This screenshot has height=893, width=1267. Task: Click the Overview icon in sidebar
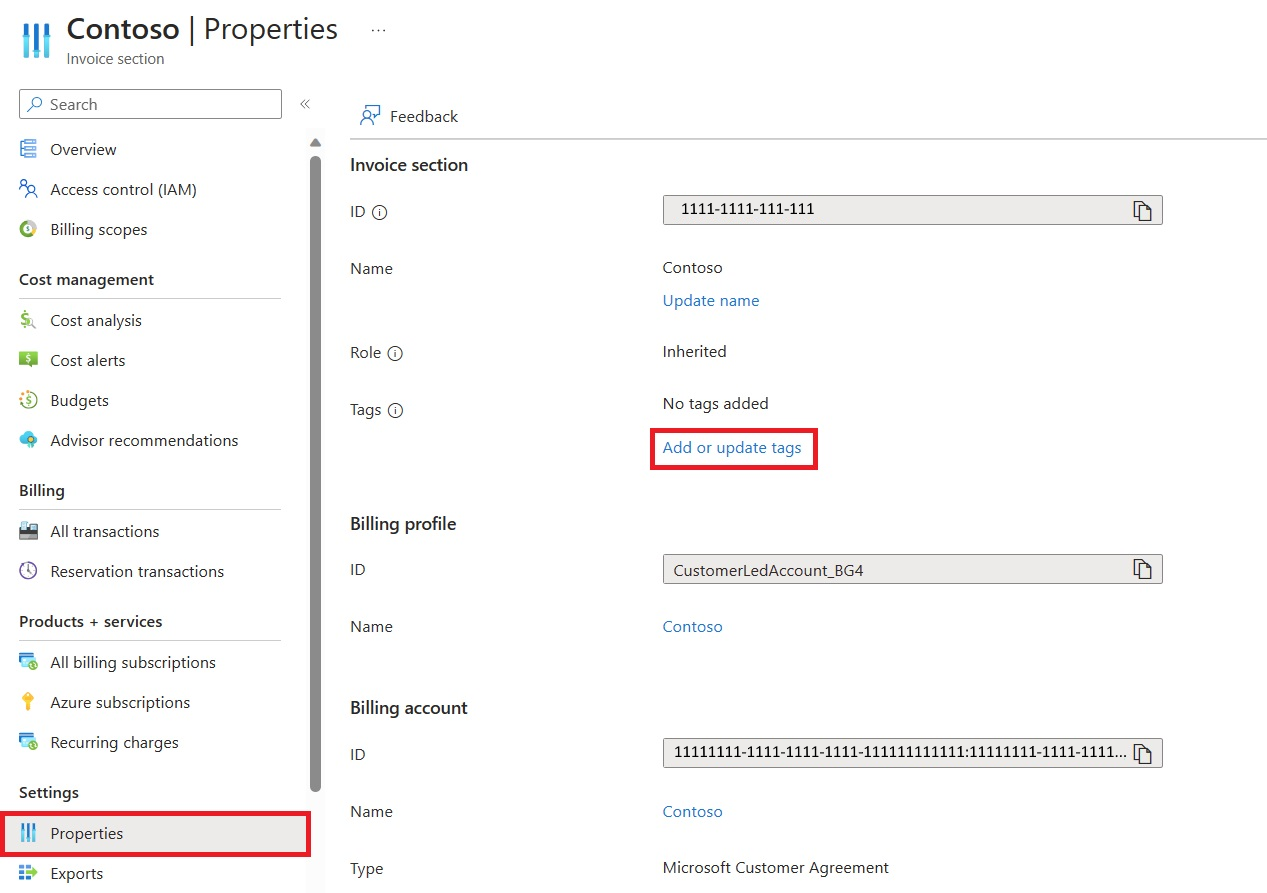pyautogui.click(x=29, y=149)
